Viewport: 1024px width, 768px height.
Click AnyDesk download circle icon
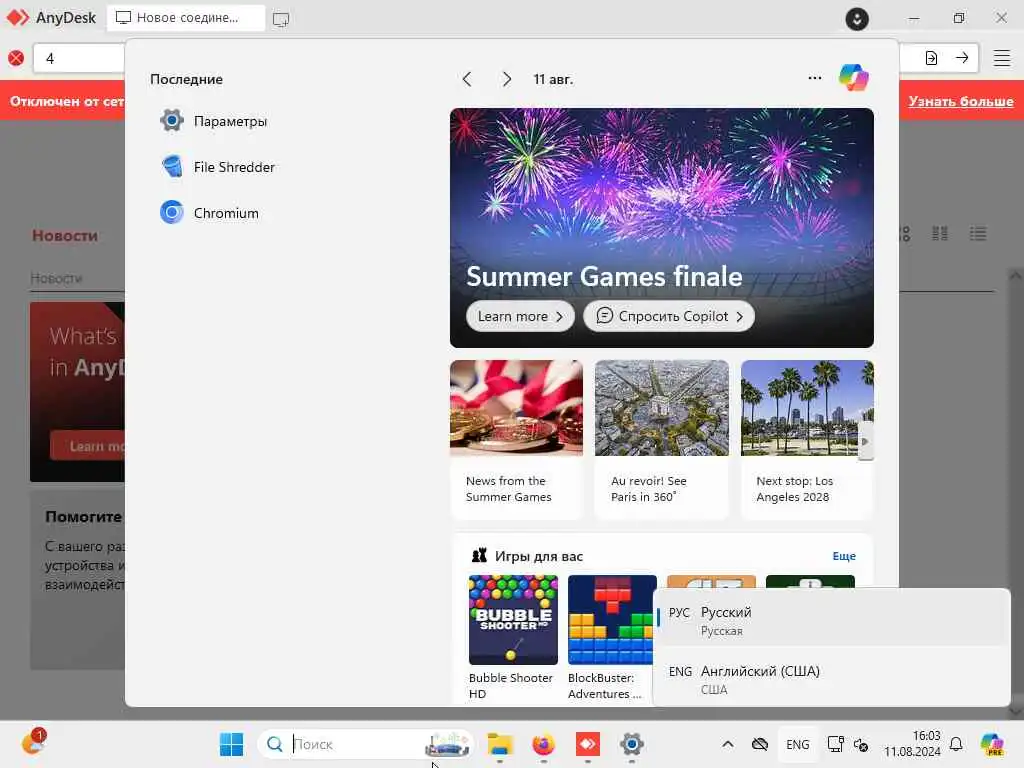click(857, 18)
